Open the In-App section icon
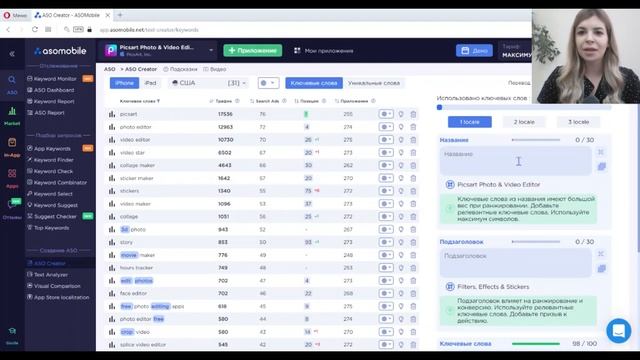640x360 pixels. [x=12, y=142]
